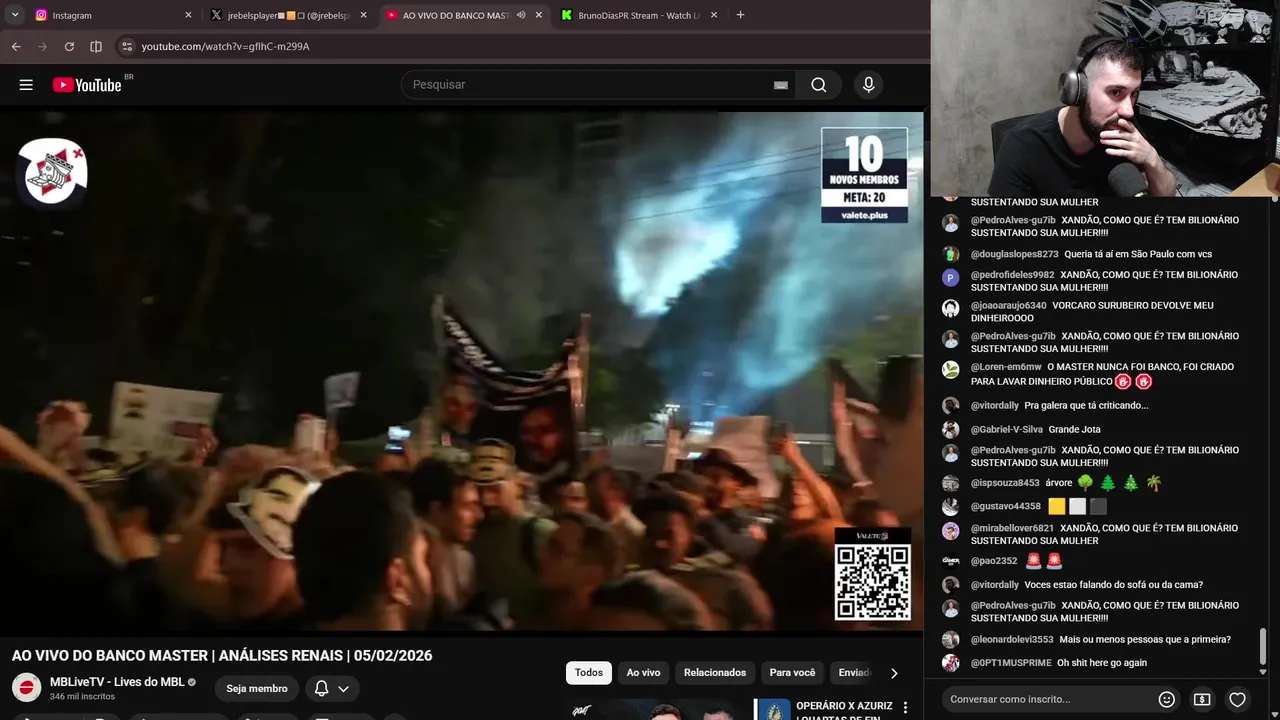1280x720 pixels.
Task: Open @douglaslopes8273 chat username
Action: [x=1014, y=254]
